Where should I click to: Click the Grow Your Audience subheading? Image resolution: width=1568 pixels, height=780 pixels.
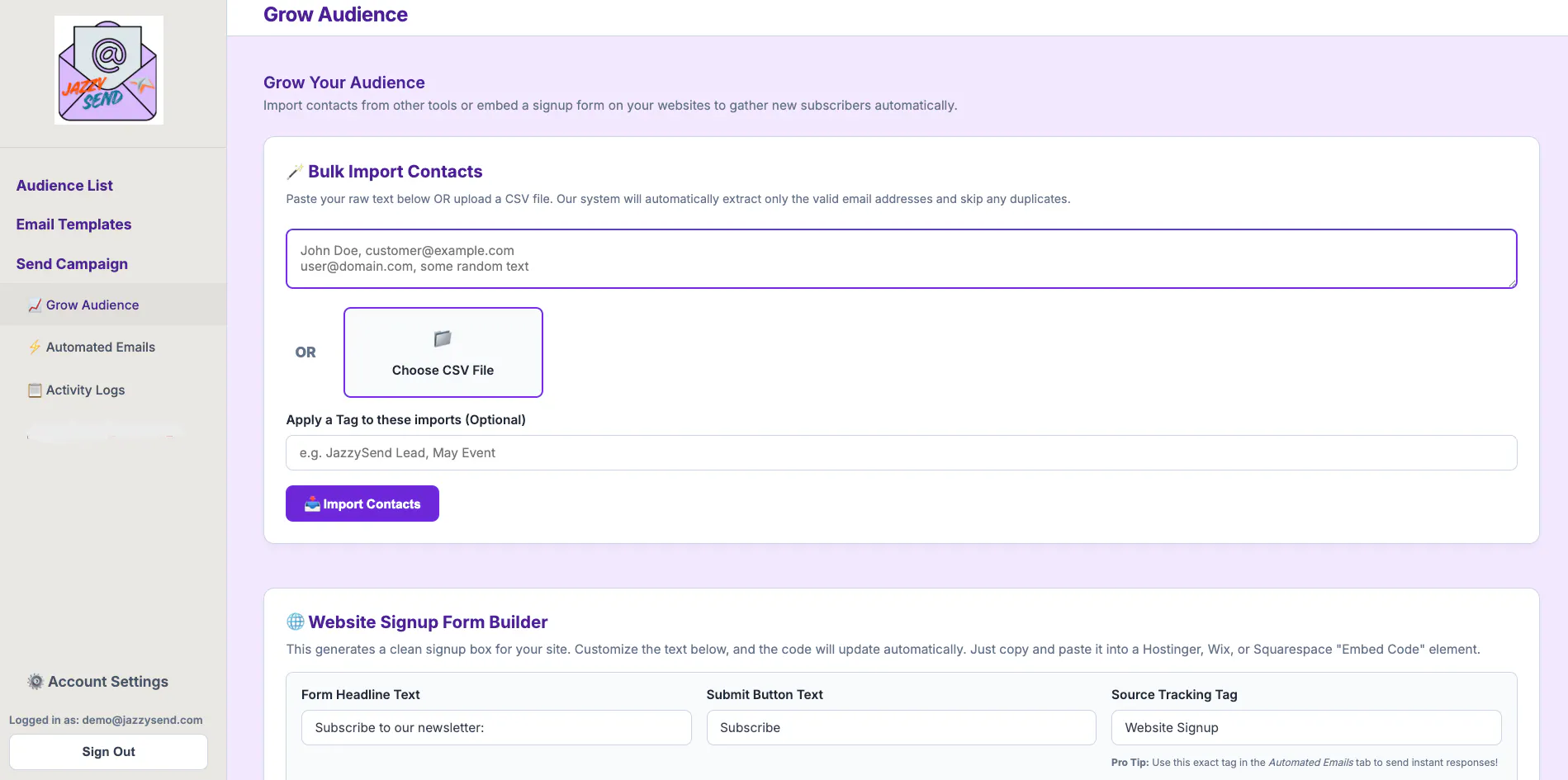pyautogui.click(x=344, y=83)
